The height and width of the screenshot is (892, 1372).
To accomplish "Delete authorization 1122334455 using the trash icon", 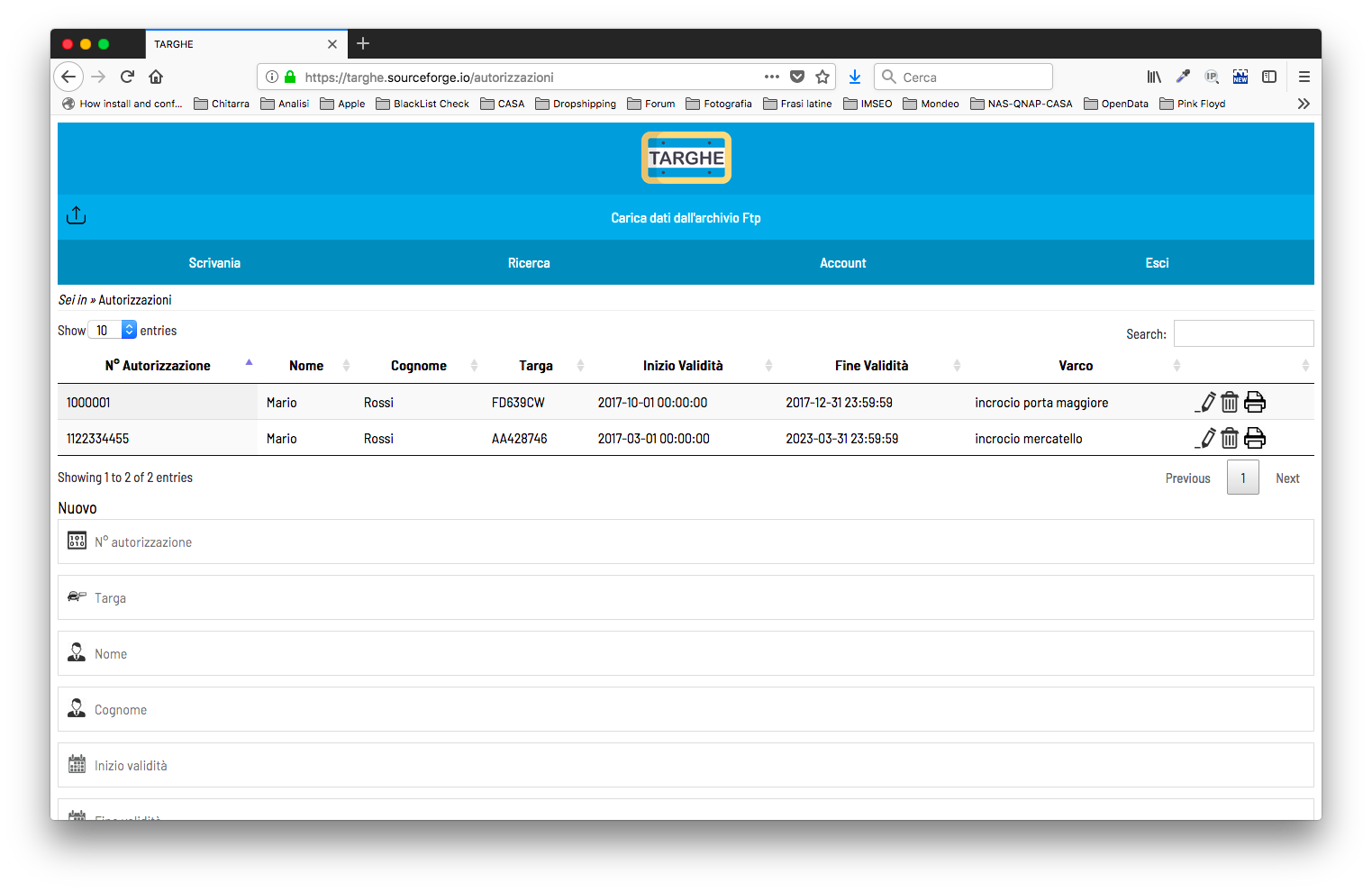I will [x=1230, y=438].
